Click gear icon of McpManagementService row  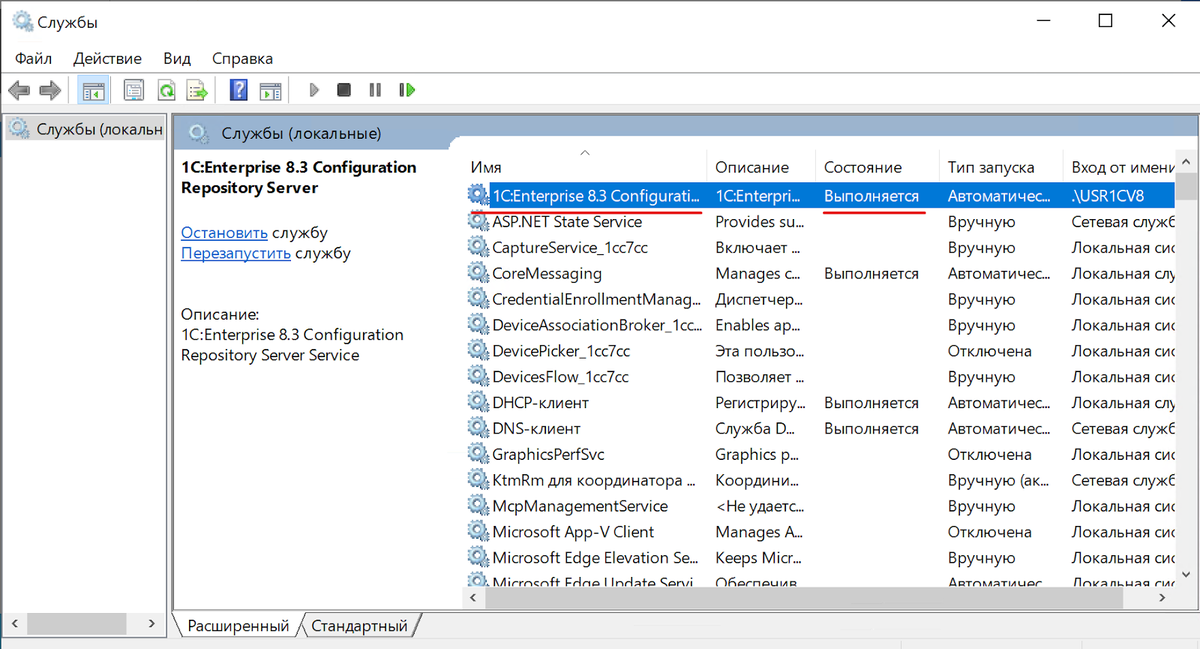pos(478,506)
